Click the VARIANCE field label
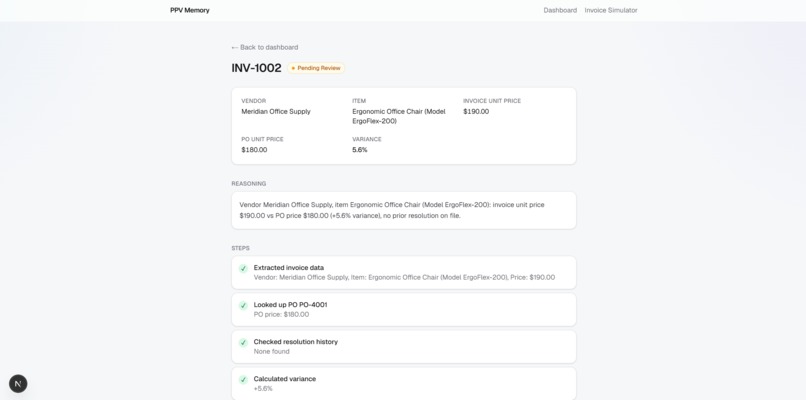 (367, 139)
